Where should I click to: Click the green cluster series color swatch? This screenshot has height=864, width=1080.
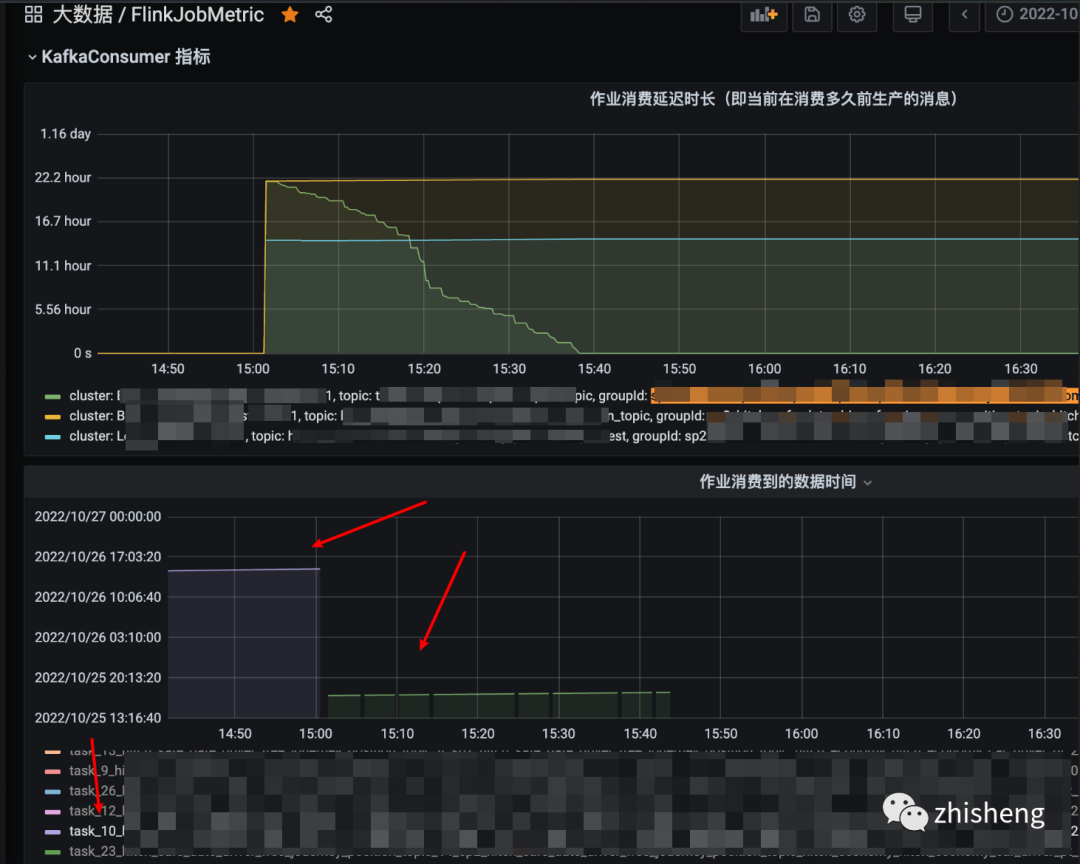click(52, 397)
